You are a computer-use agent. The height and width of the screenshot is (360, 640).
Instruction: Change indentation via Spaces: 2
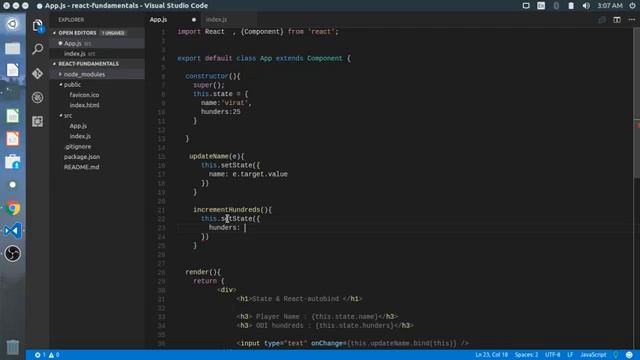[x=526, y=355]
